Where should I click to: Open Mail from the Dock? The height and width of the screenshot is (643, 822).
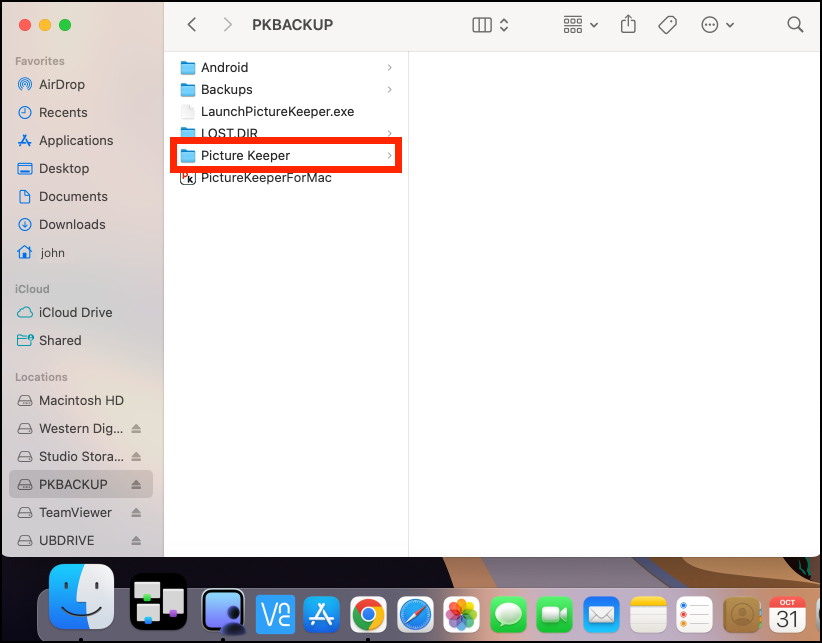(x=601, y=614)
